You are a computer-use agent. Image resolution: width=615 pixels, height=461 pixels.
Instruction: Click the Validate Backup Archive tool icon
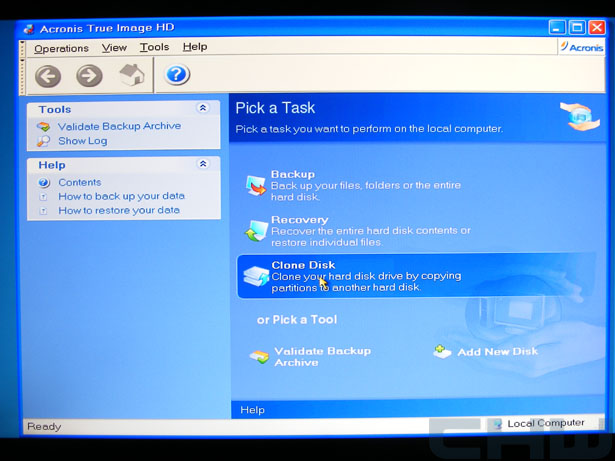point(260,357)
